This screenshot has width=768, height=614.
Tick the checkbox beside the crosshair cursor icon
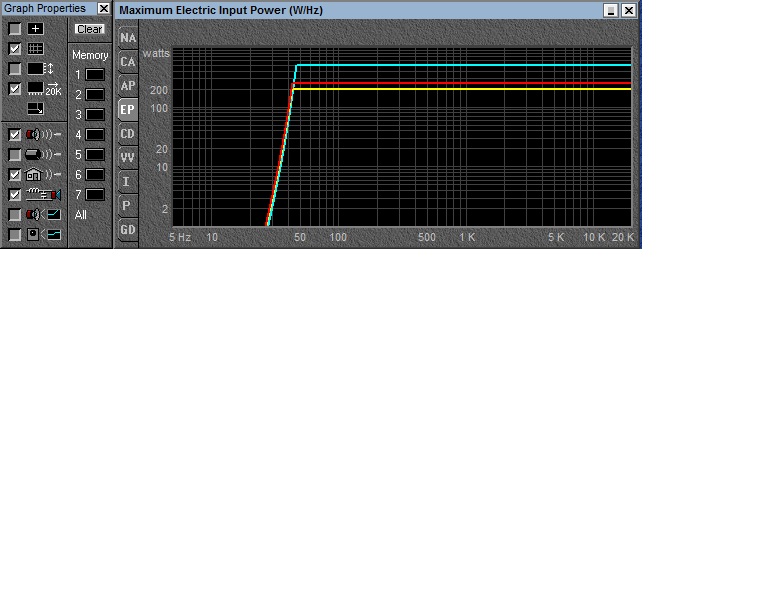tap(15, 29)
